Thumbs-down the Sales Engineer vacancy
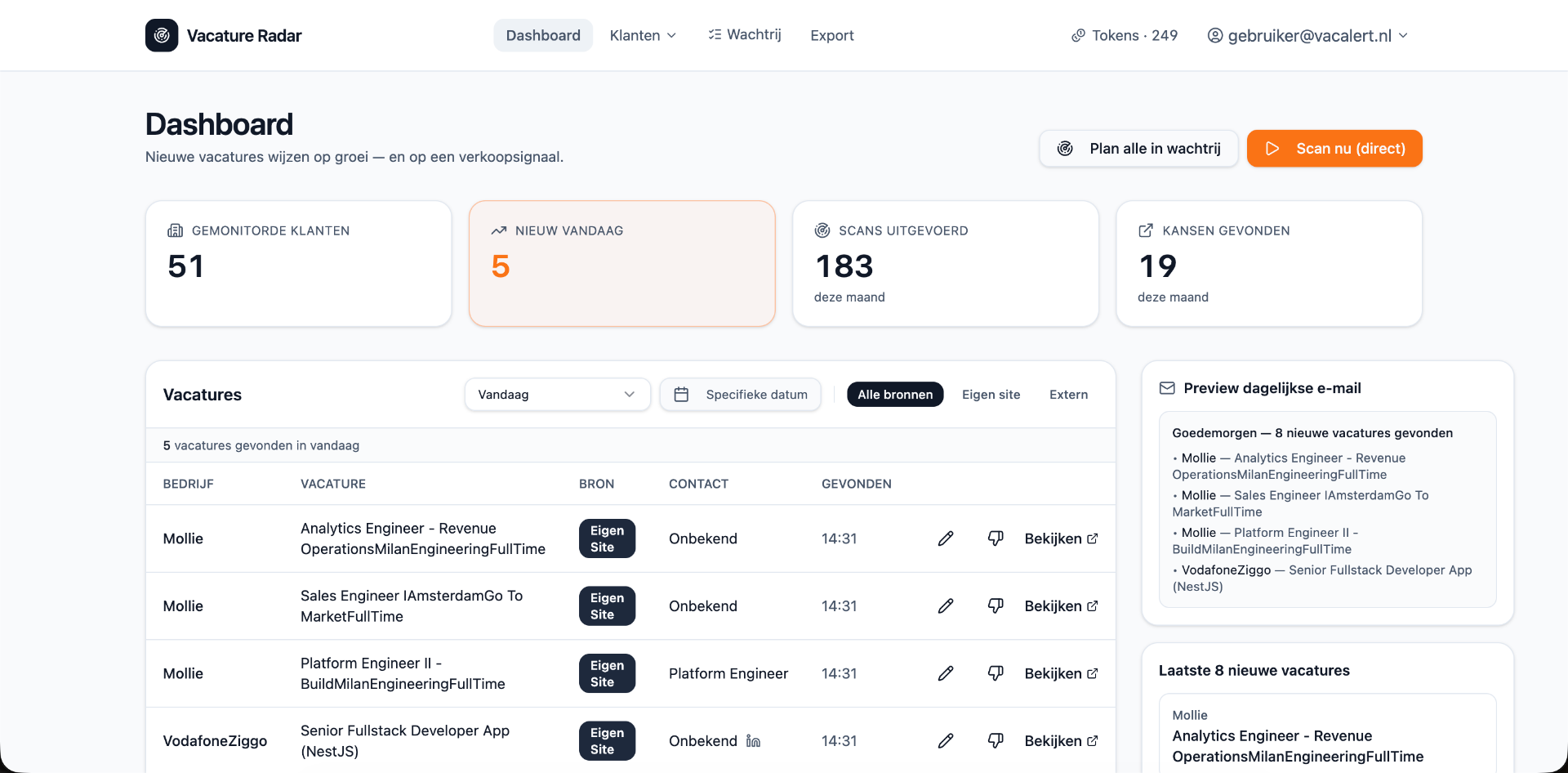This screenshot has width=1568, height=773. pyautogui.click(x=996, y=606)
